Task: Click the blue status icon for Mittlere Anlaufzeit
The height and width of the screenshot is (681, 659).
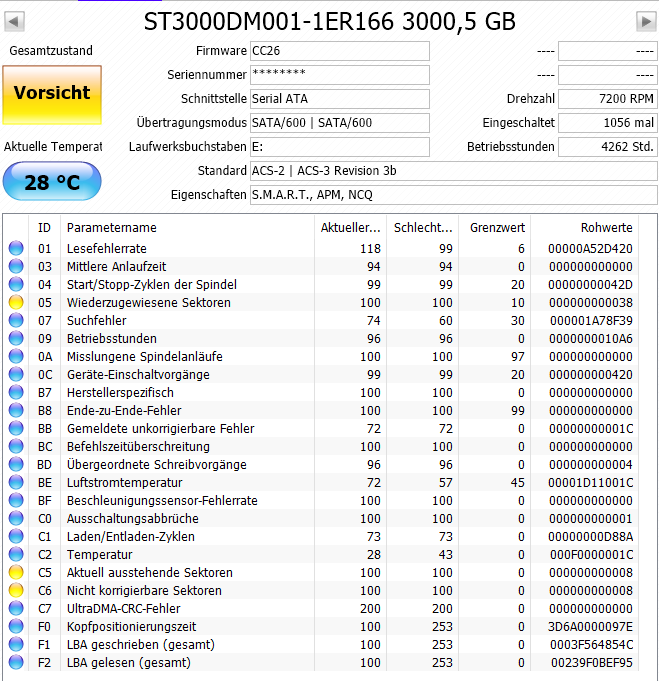Action: click(16, 266)
